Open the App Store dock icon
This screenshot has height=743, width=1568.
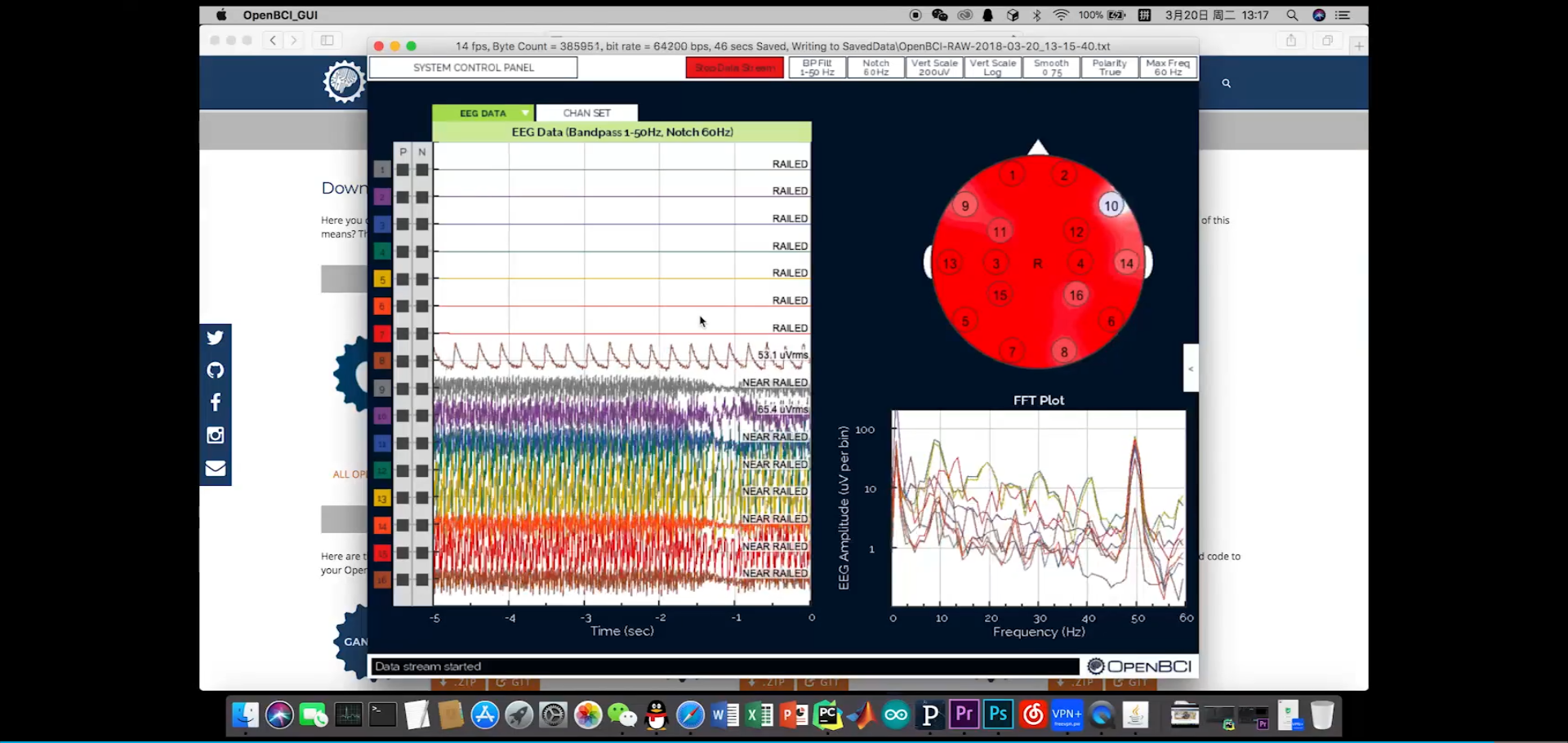tap(485, 715)
